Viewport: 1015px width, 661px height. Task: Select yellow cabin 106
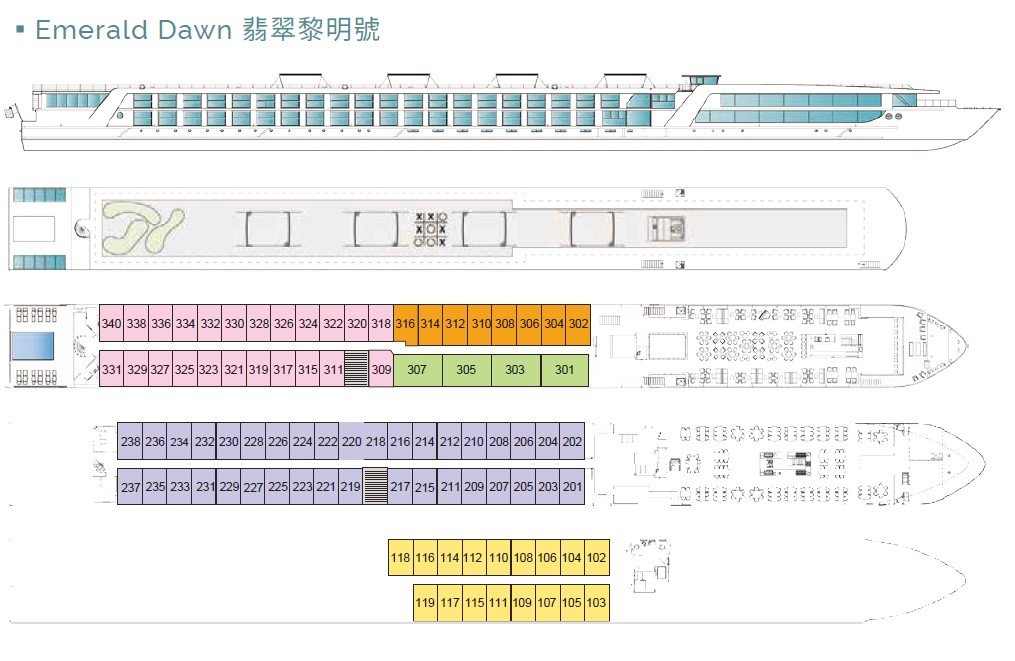click(548, 557)
